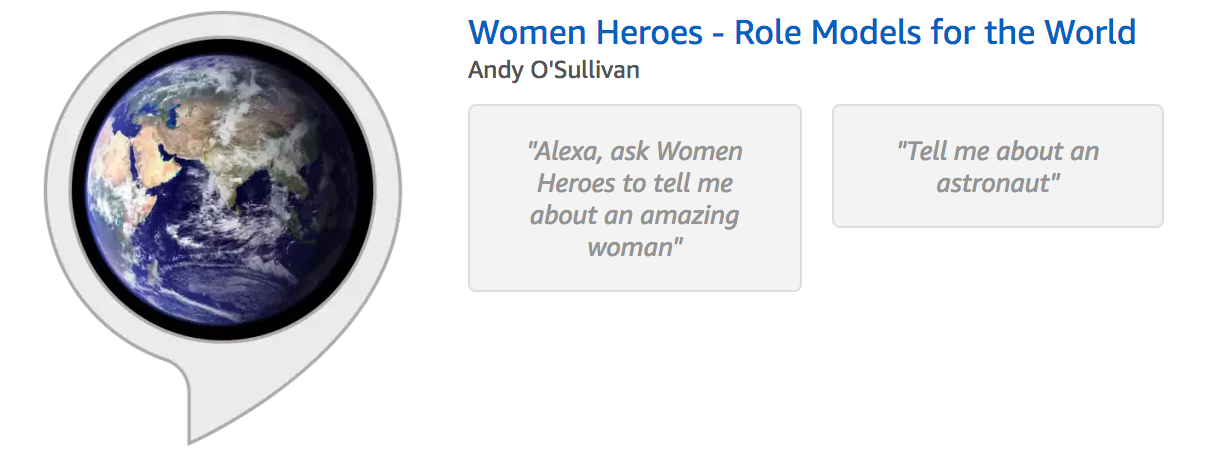Select the "Tell me about an astronaut" phrase
Viewport: 1228px width, 454px height.
tap(997, 166)
